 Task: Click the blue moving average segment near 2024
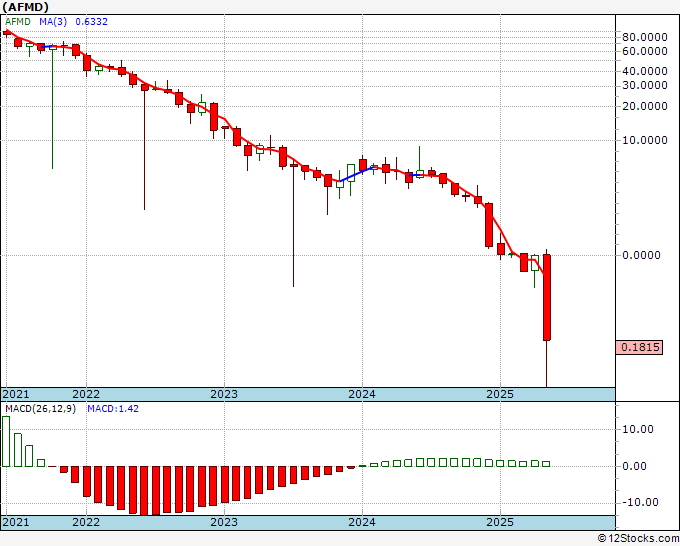(357, 174)
